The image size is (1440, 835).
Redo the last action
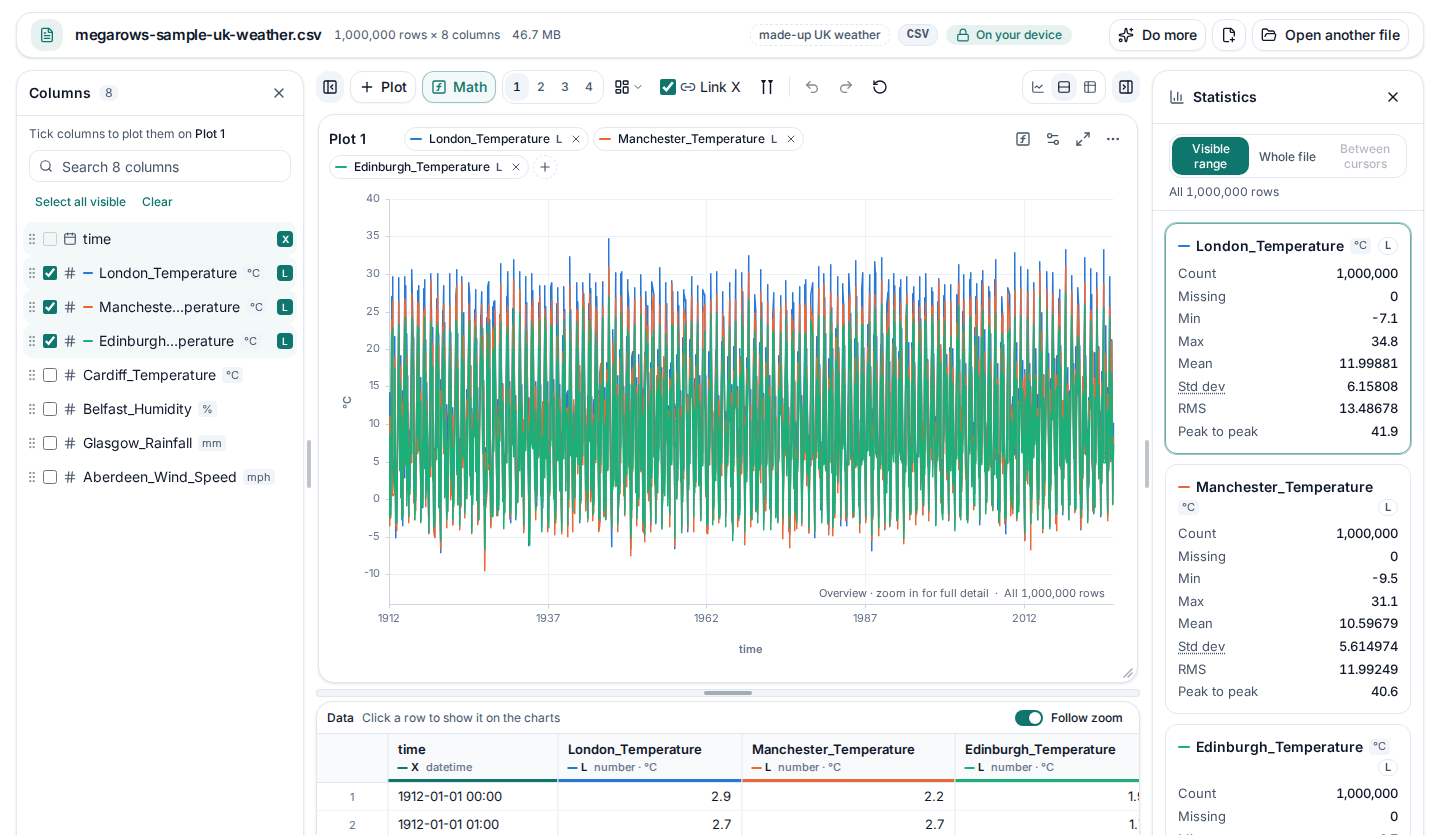tap(846, 87)
